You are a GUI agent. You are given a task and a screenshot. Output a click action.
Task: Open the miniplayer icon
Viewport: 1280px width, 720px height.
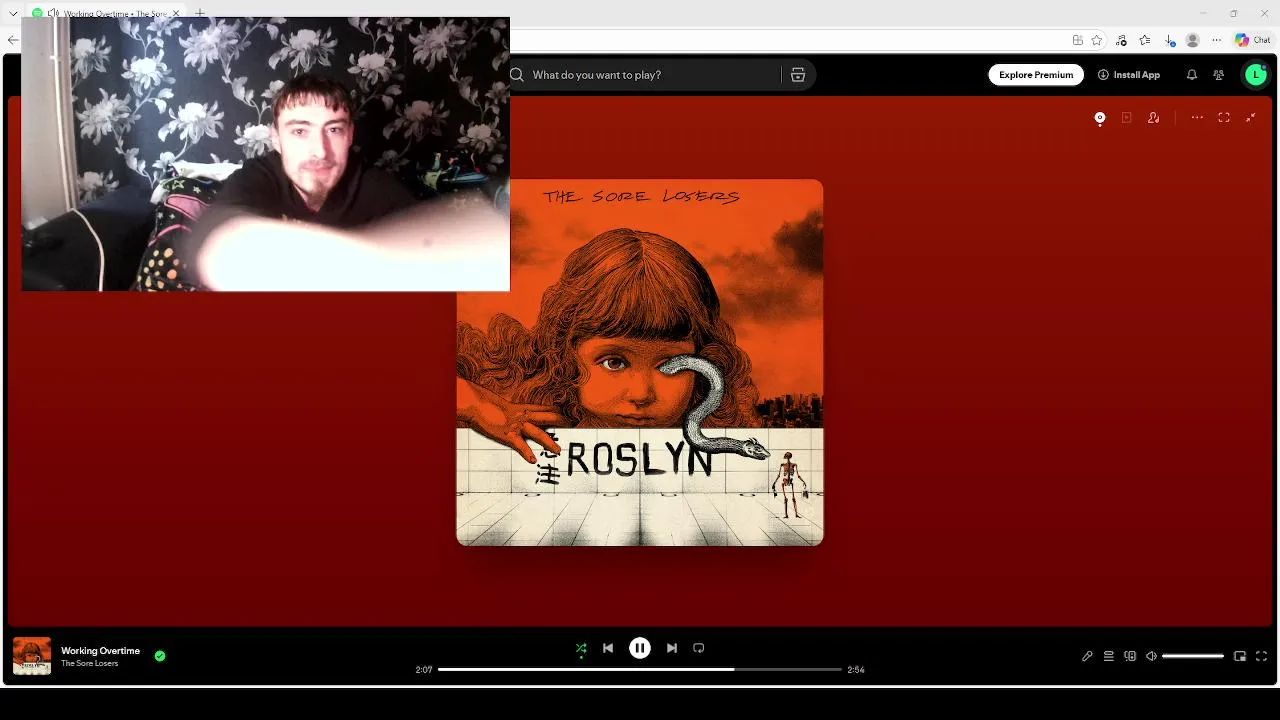point(1240,656)
